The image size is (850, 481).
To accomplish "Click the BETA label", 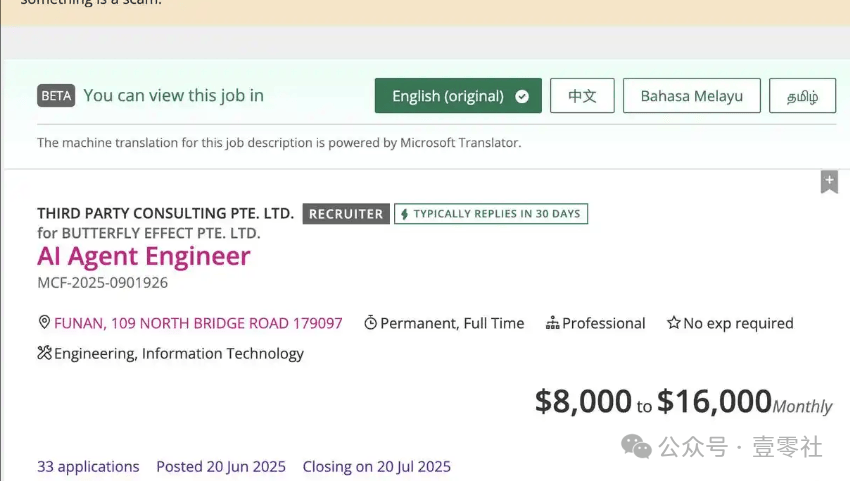I will pyautogui.click(x=56, y=96).
